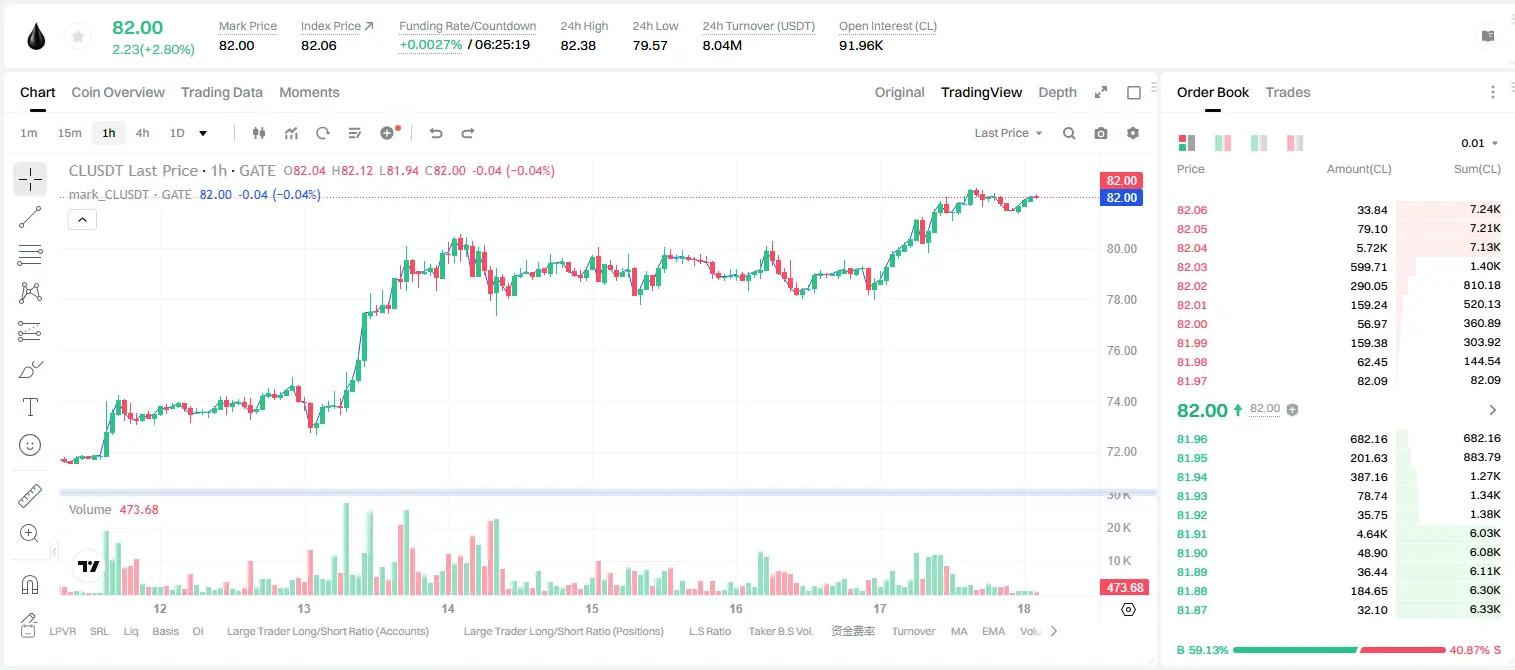
Task: Open the Last Price dropdown
Action: click(x=1008, y=133)
